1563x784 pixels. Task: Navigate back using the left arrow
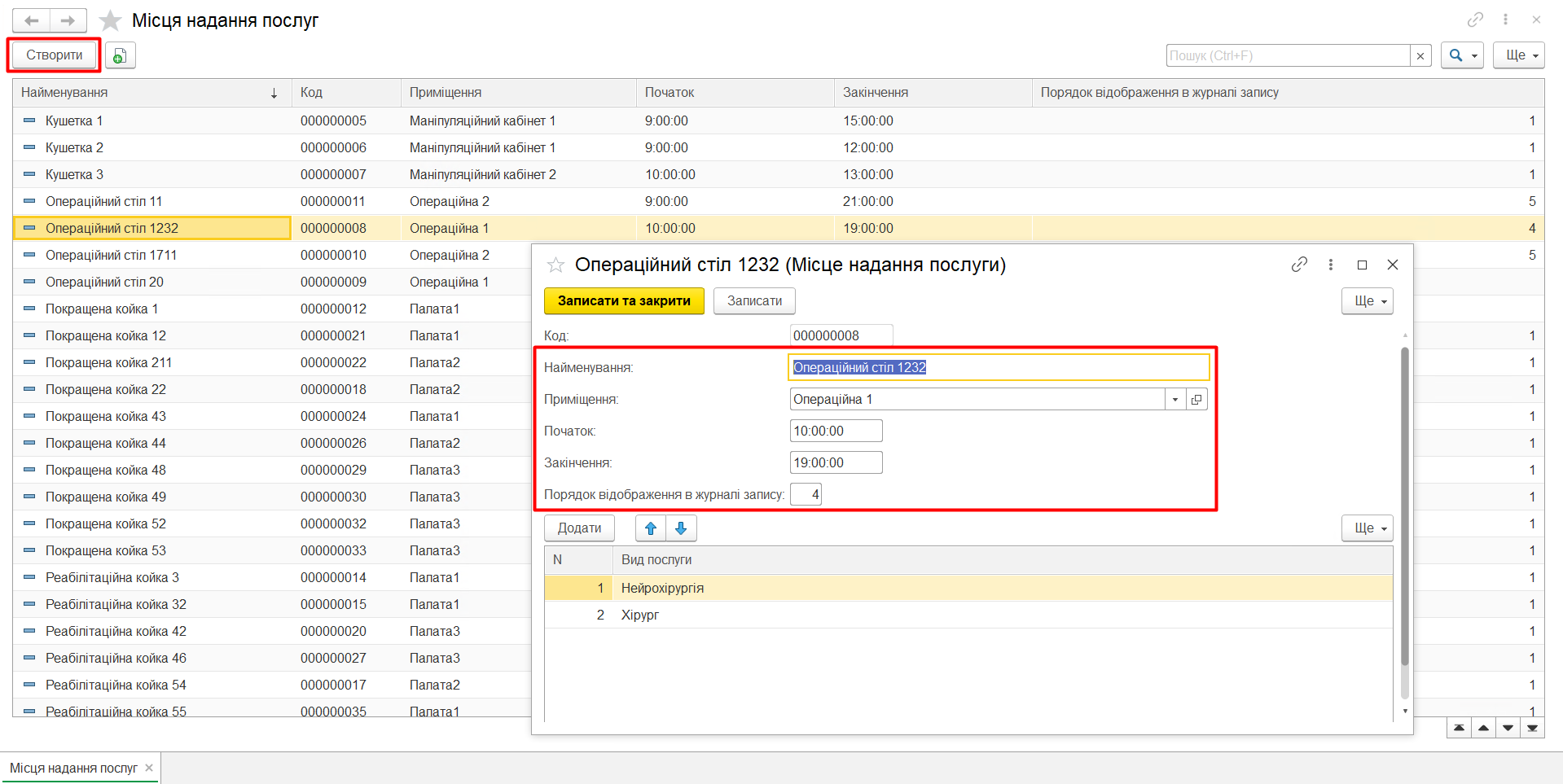(32, 20)
